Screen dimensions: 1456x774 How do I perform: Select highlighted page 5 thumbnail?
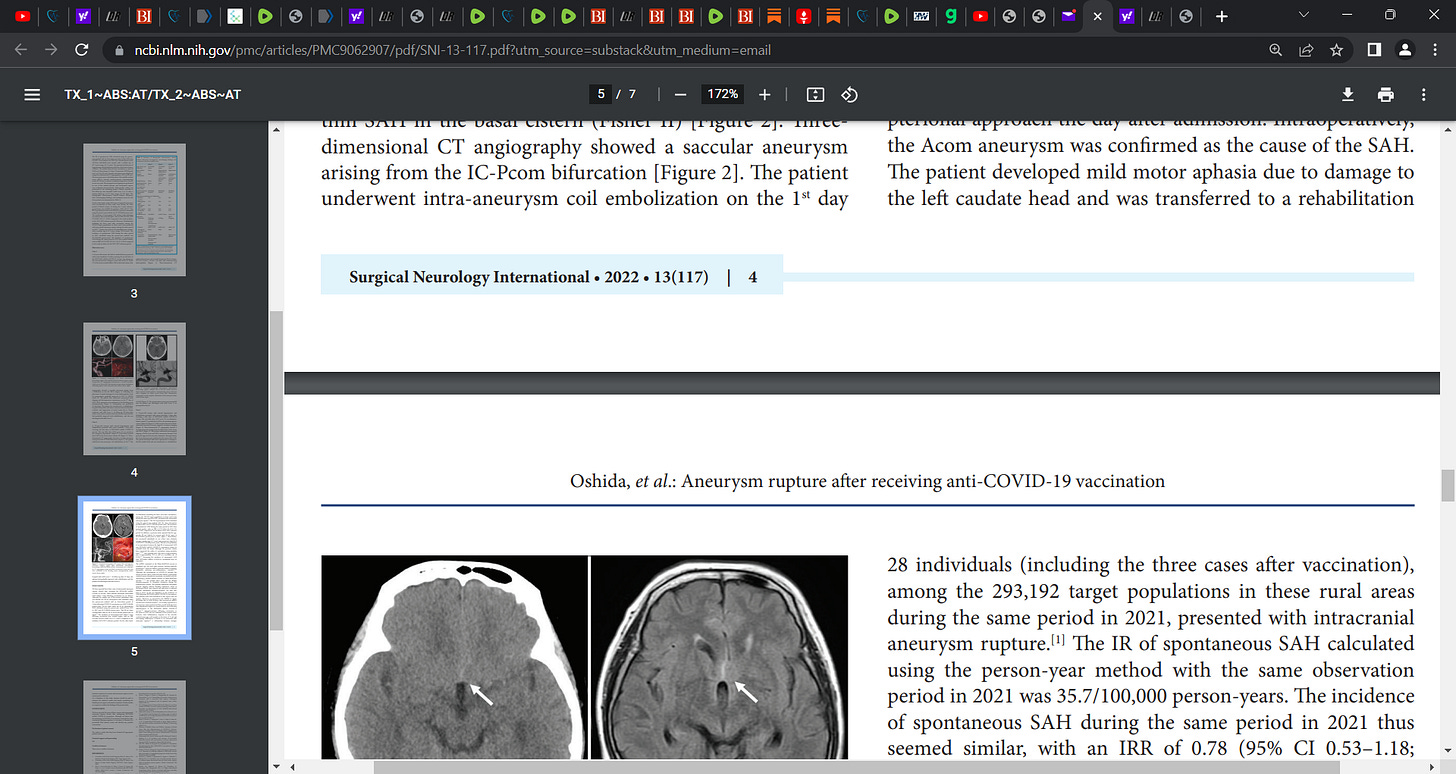[134, 567]
